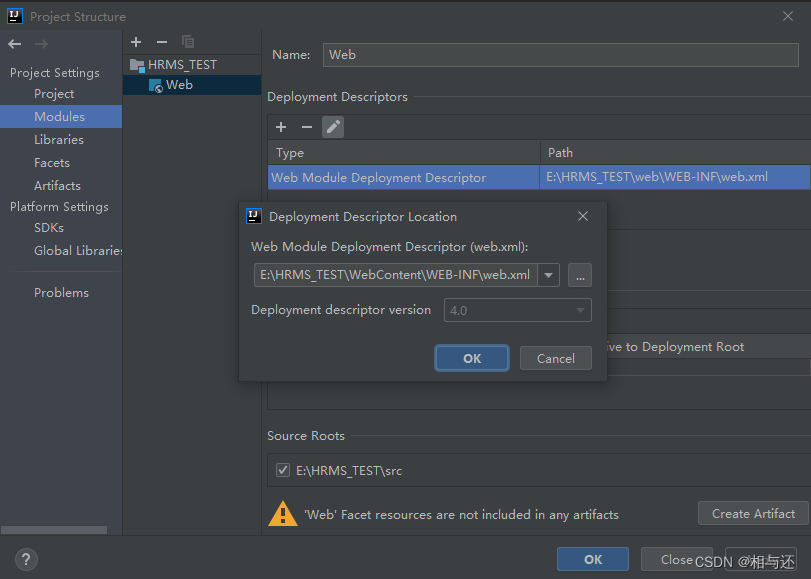Select Project in Project Settings

point(54,94)
